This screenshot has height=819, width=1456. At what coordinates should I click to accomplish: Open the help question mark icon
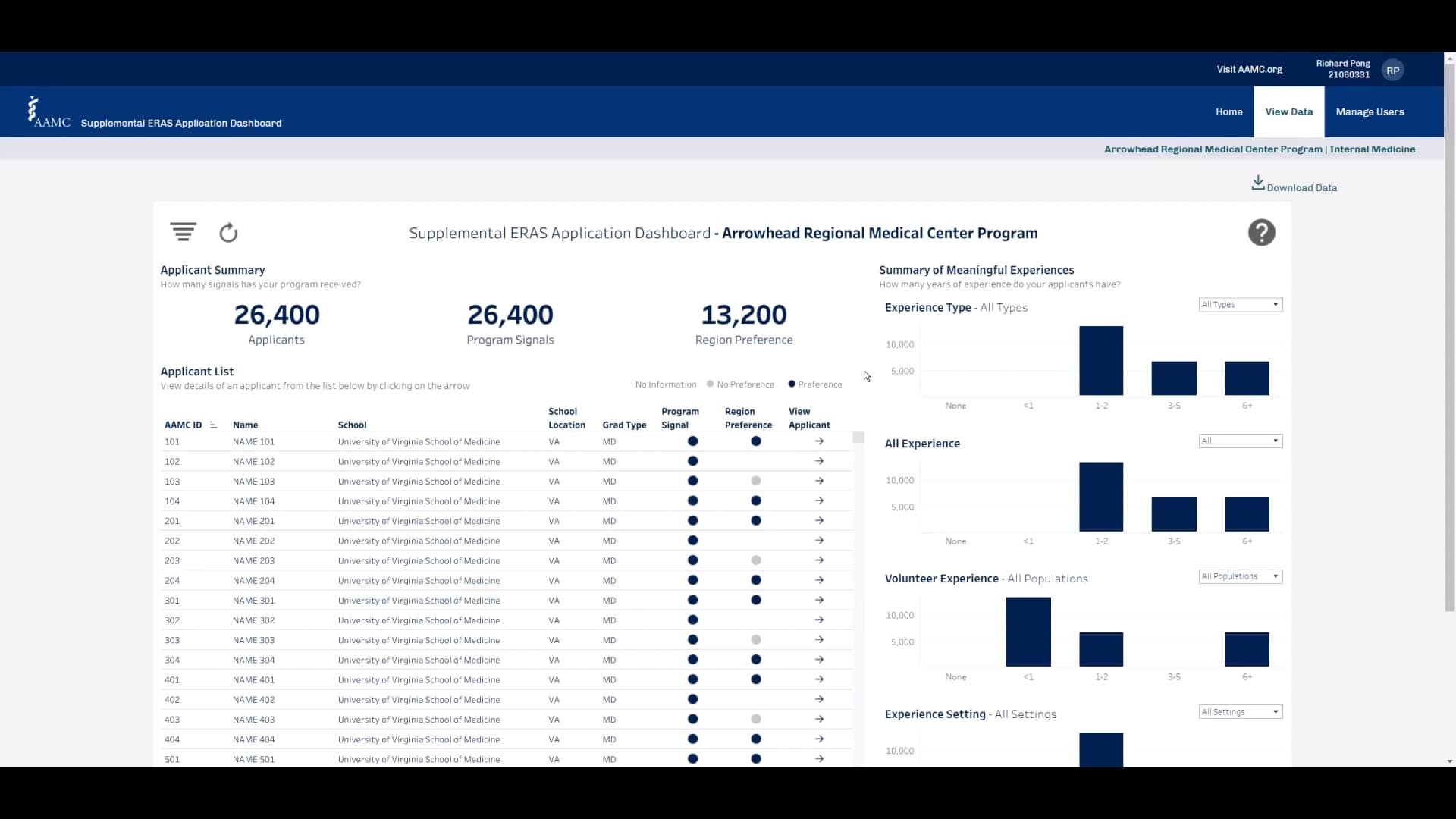[1261, 233]
